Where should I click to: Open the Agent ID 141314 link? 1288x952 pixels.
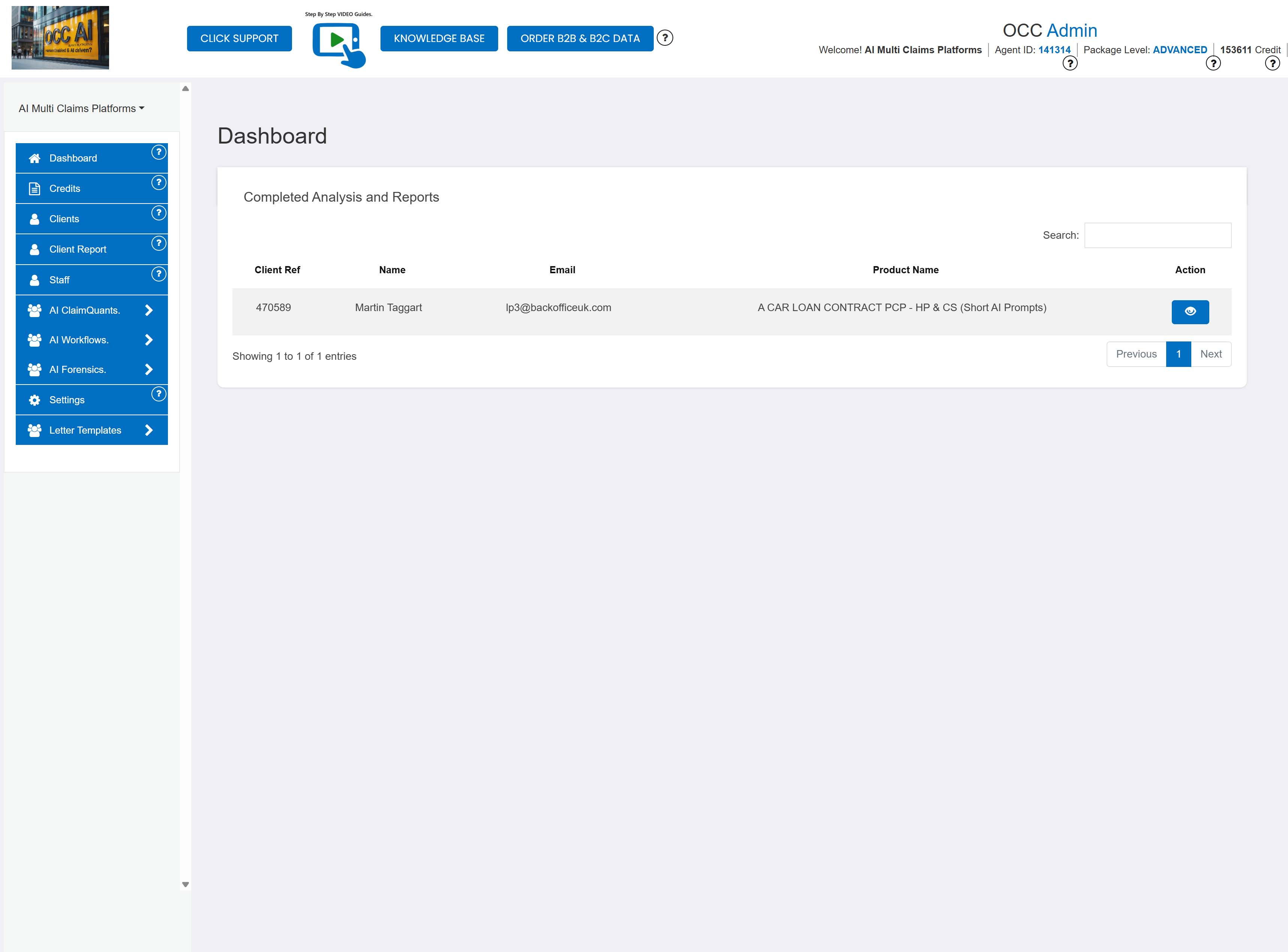pos(1054,49)
